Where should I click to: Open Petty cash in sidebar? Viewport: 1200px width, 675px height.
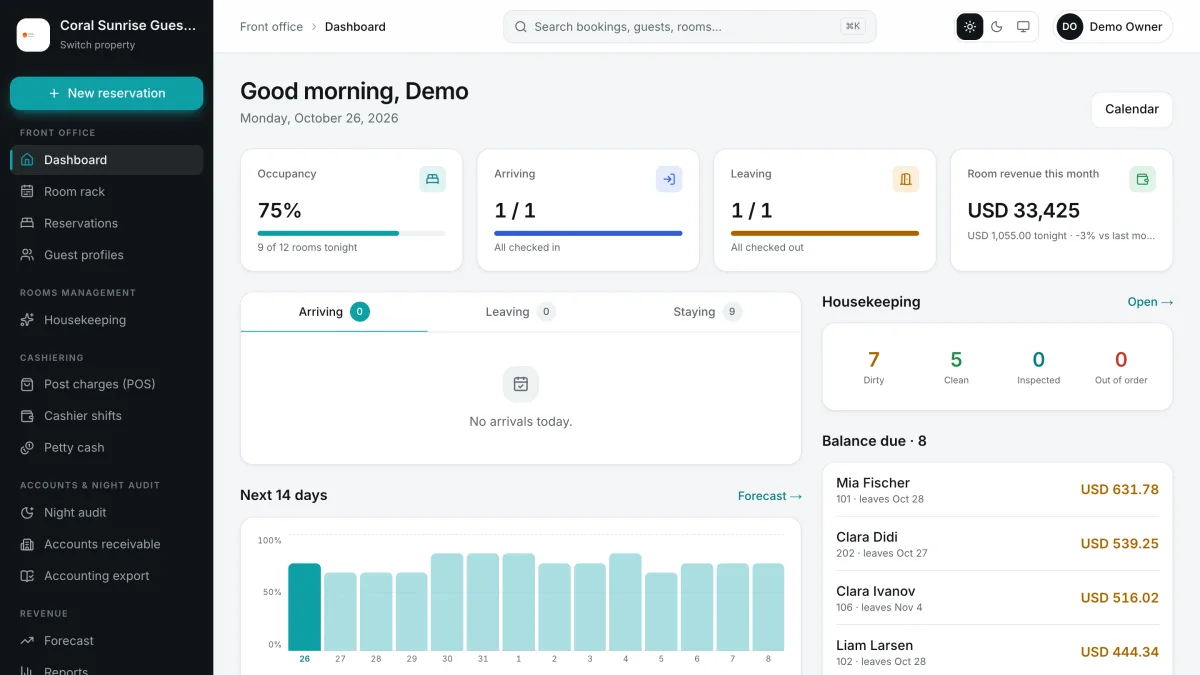107,448
